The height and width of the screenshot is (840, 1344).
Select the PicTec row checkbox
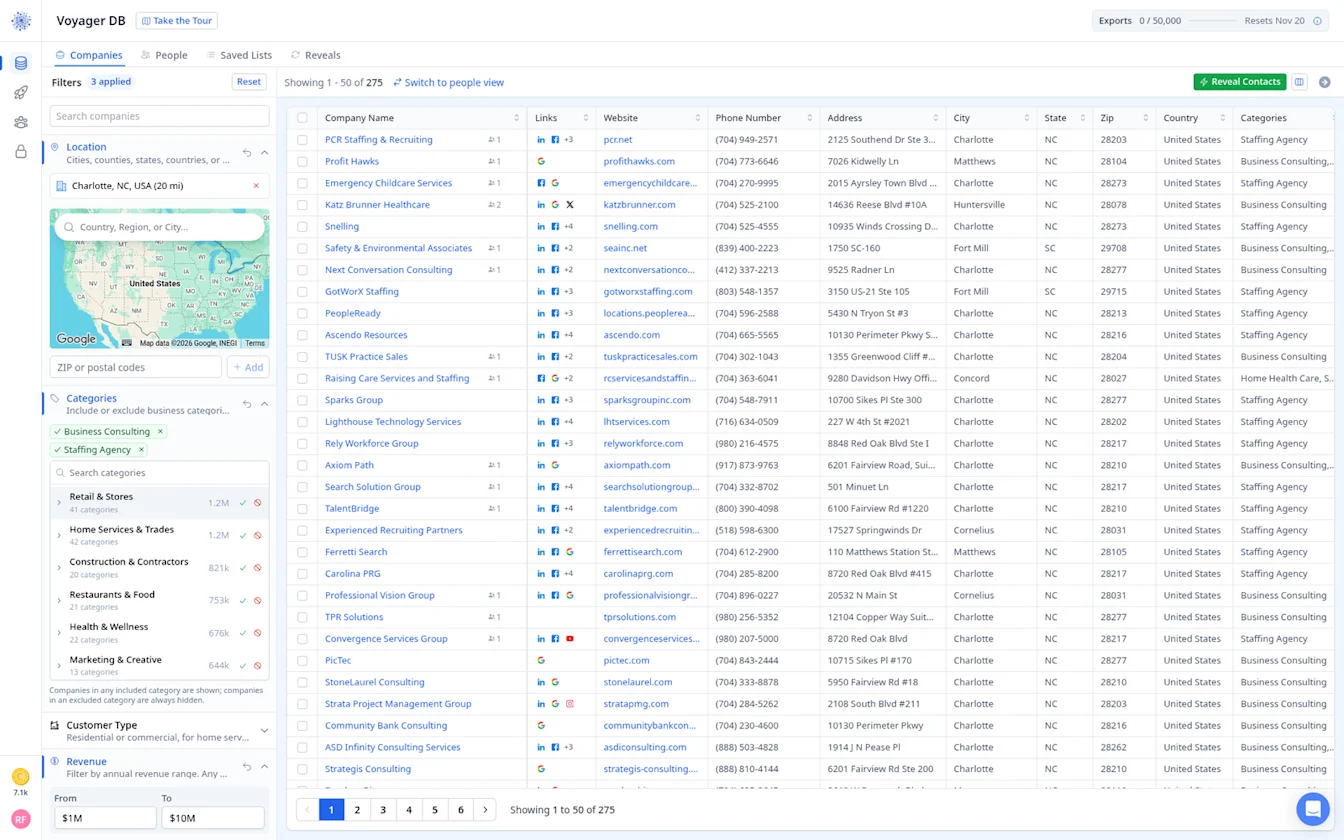click(x=302, y=661)
